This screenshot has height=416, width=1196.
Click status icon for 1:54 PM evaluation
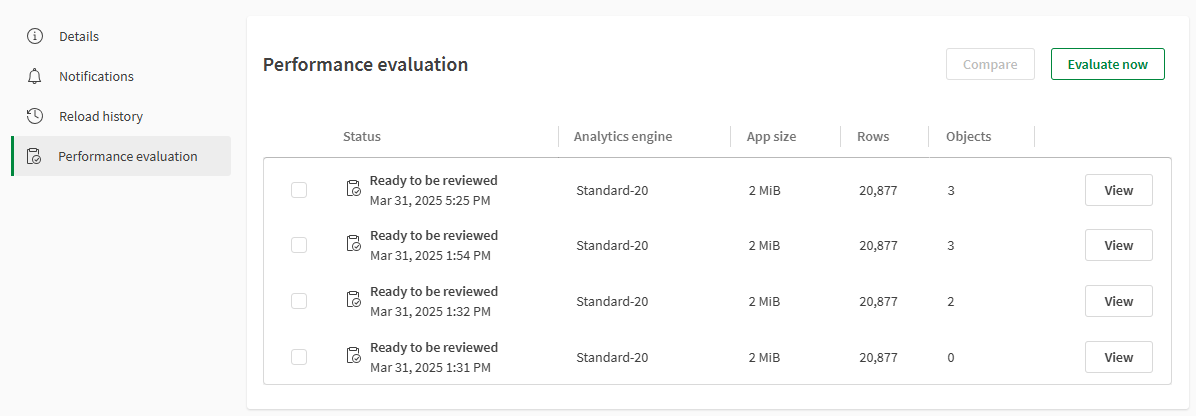click(x=353, y=244)
